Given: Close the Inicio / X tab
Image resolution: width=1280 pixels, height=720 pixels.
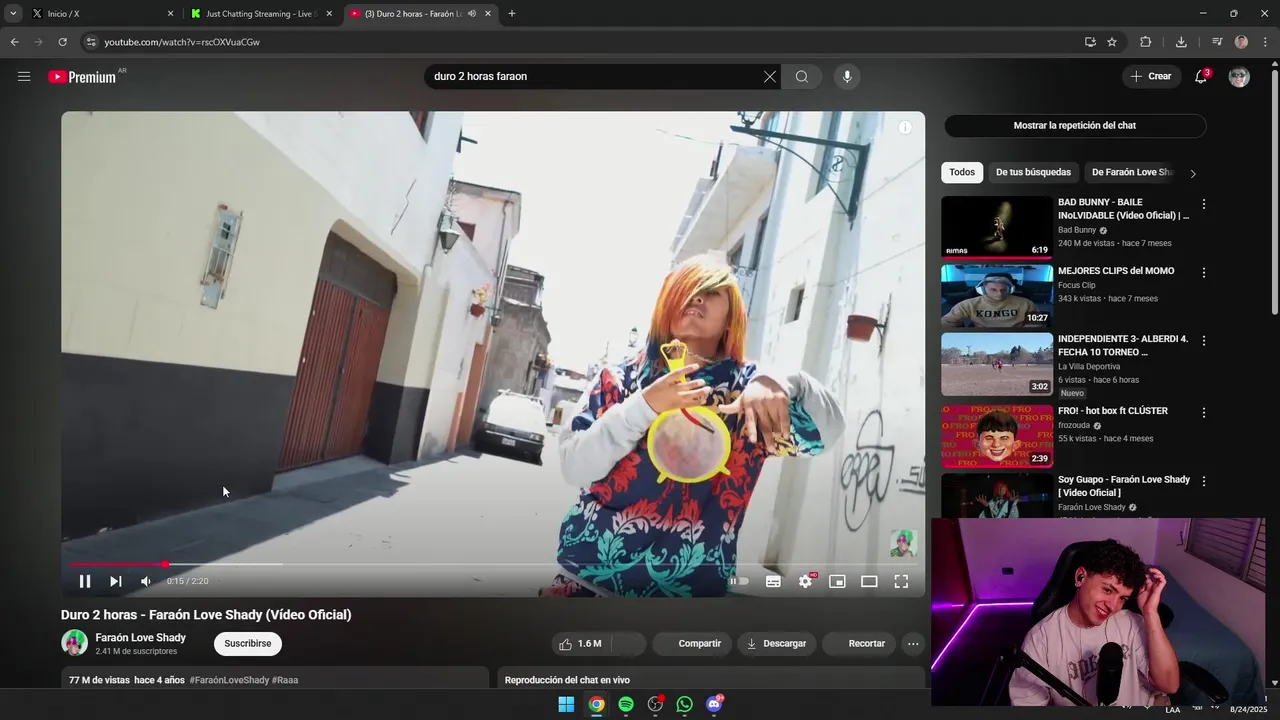Looking at the screenshot, I should 170,14.
